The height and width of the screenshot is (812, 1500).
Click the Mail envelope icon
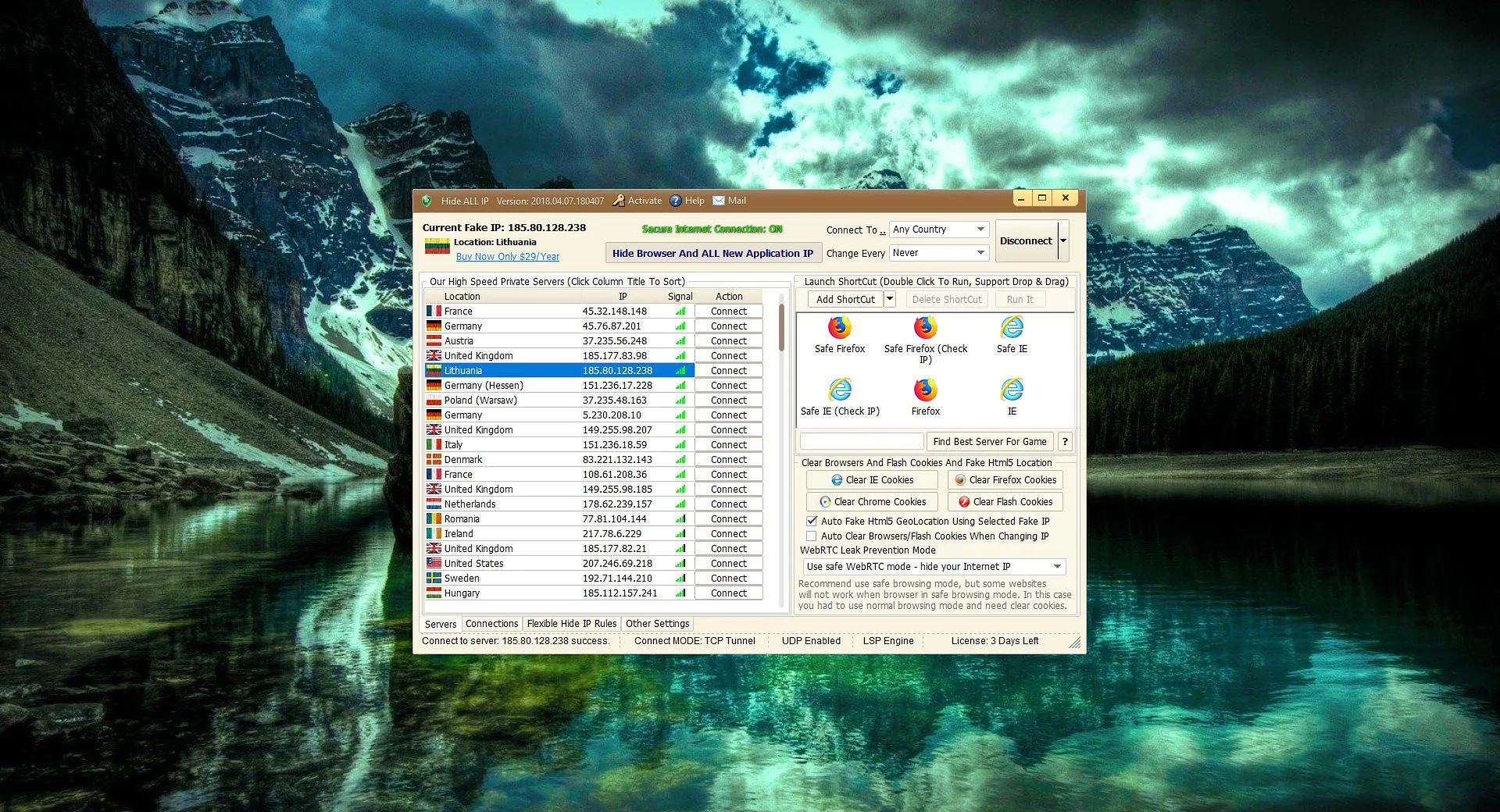click(x=719, y=201)
